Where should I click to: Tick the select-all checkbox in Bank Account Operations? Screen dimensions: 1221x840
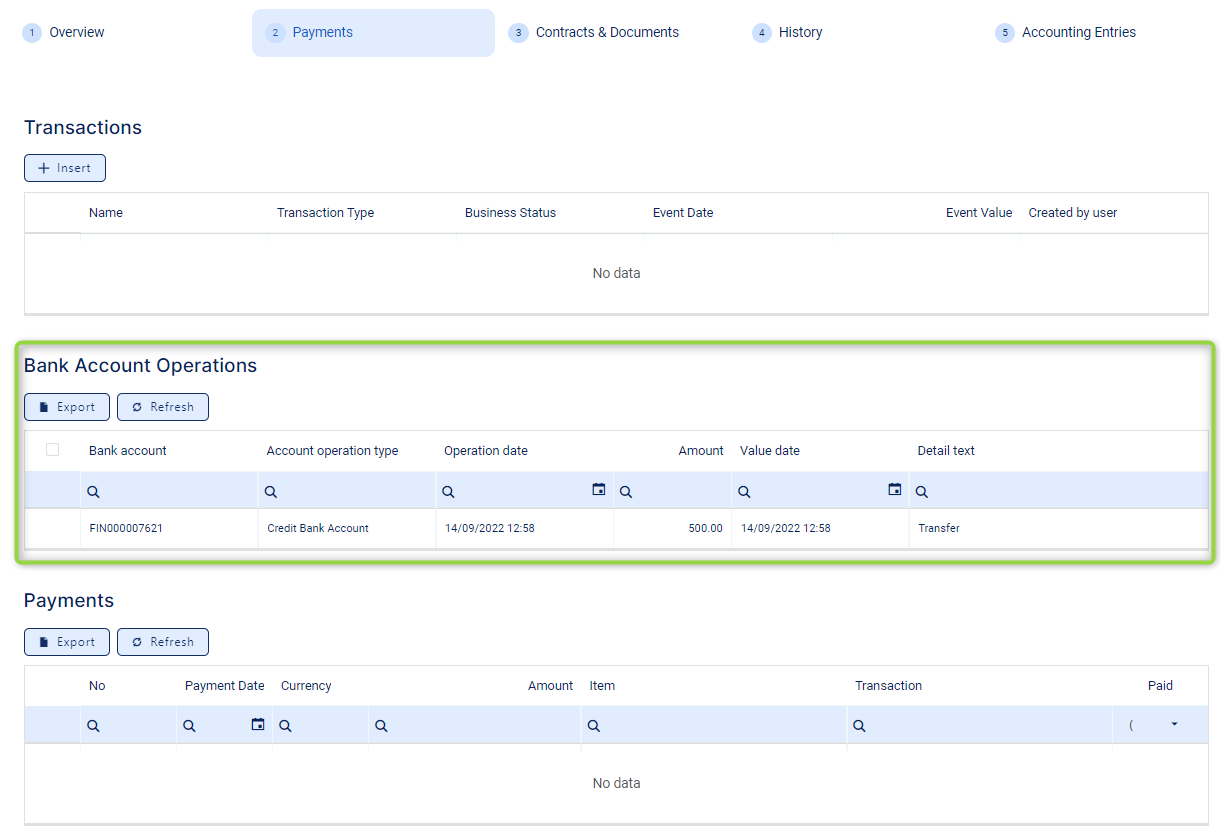53,450
